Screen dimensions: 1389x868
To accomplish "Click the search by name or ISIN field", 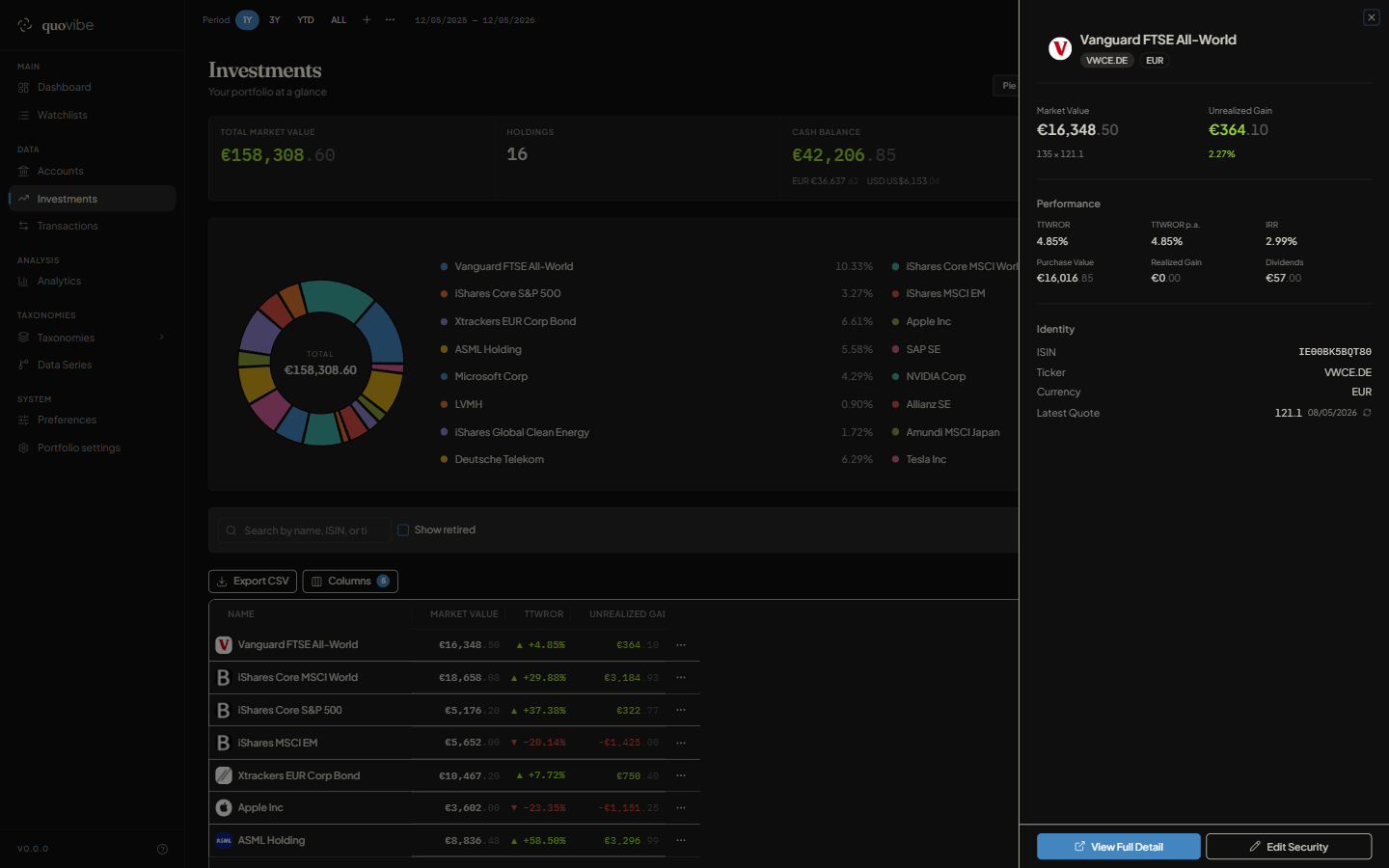I will click(x=305, y=530).
